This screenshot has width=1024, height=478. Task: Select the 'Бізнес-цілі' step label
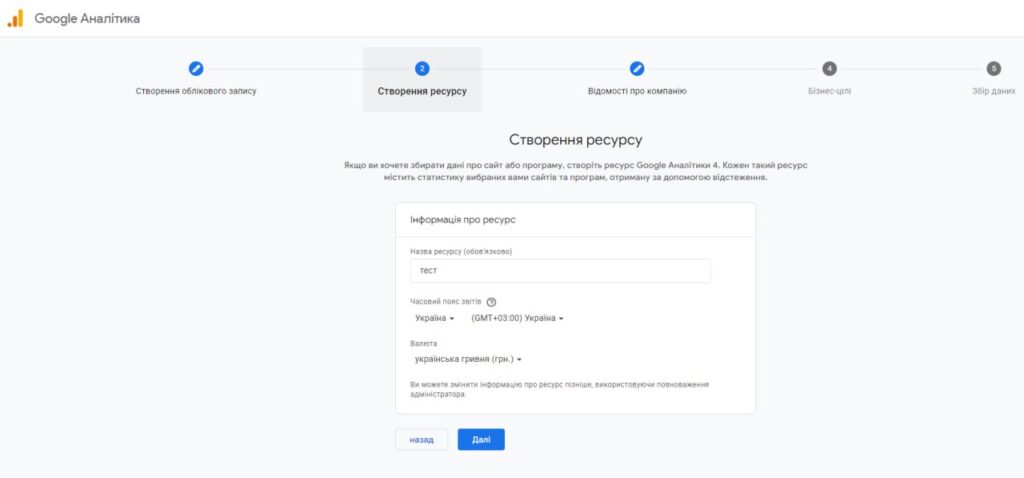pyautogui.click(x=829, y=91)
